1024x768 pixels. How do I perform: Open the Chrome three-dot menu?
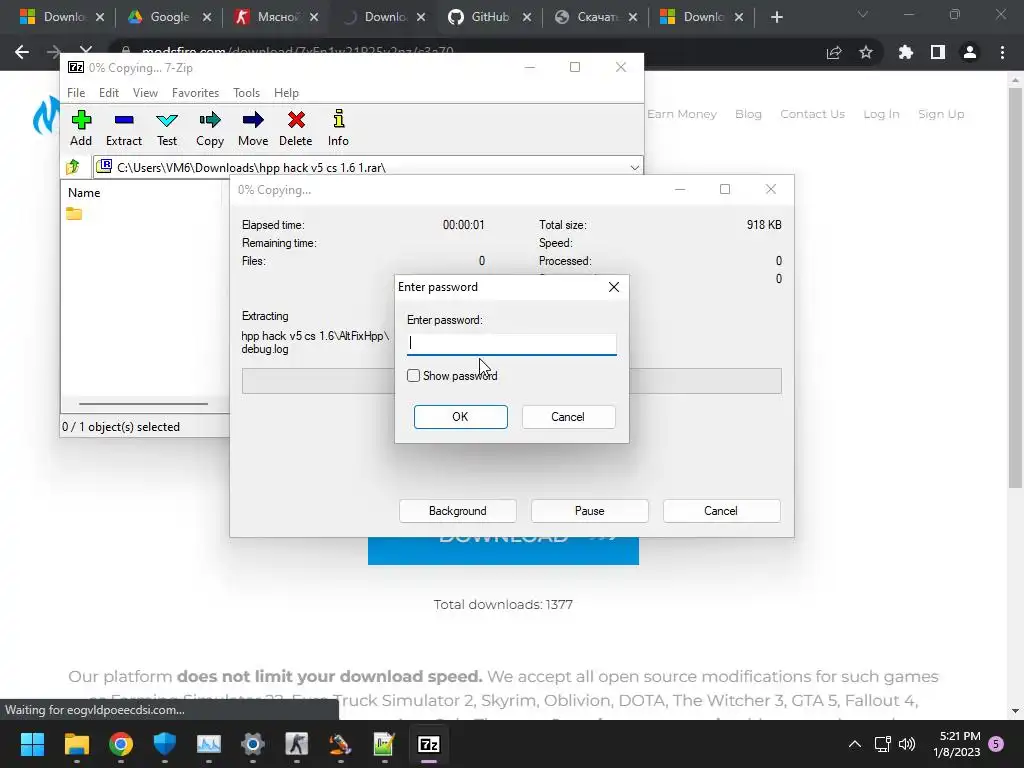(x=1002, y=52)
